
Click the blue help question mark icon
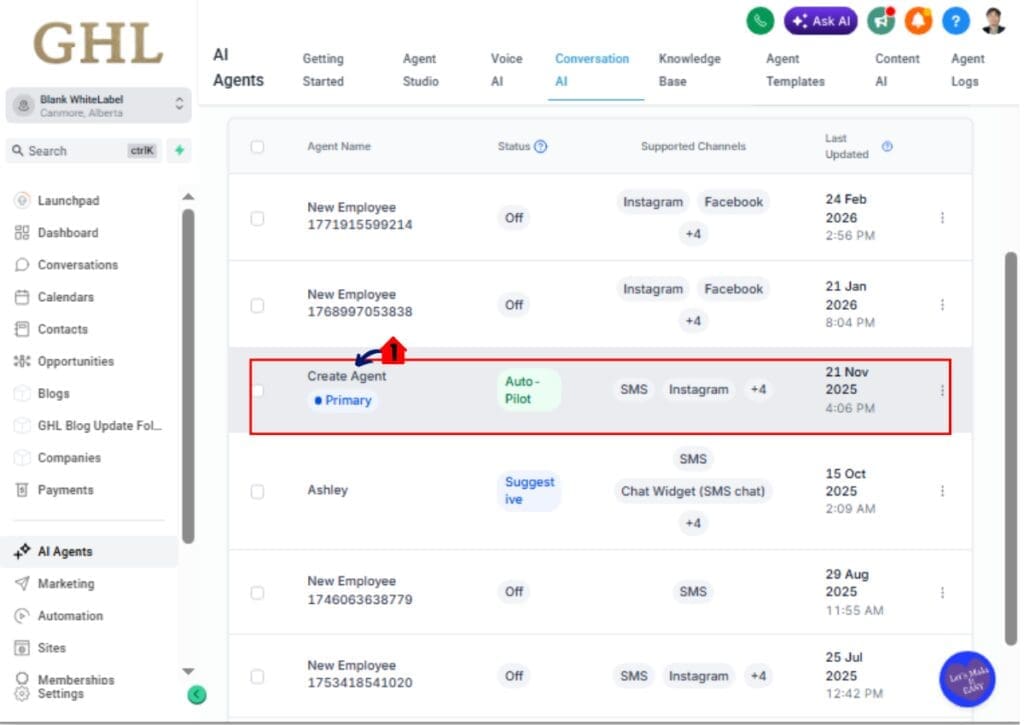point(955,21)
